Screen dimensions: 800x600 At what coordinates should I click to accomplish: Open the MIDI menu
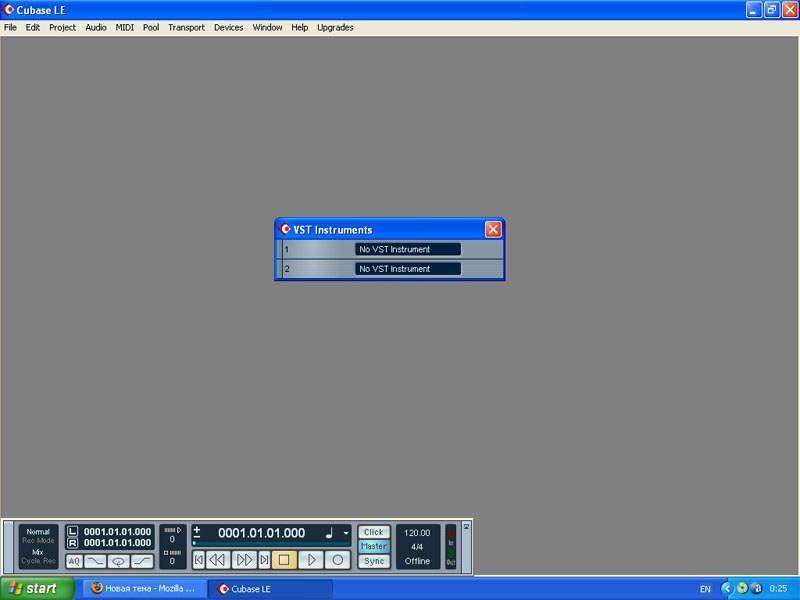pos(124,28)
